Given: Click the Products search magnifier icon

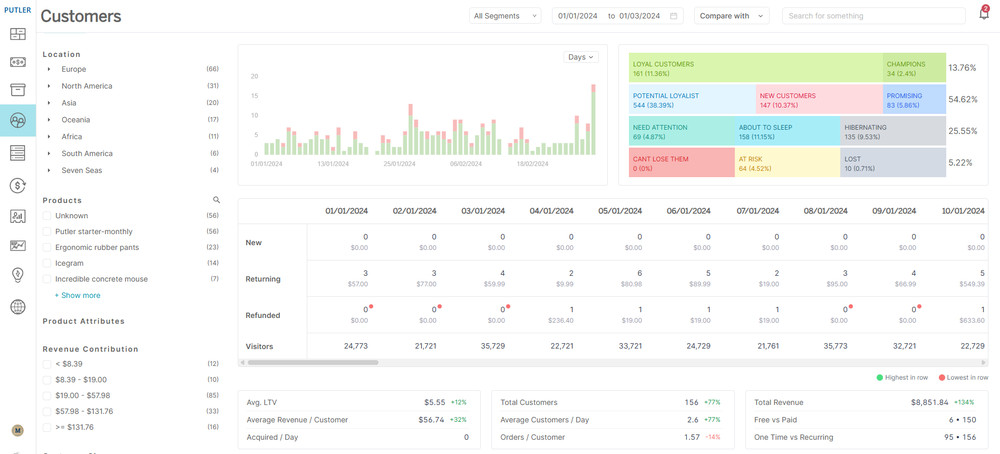Looking at the screenshot, I should point(216,200).
